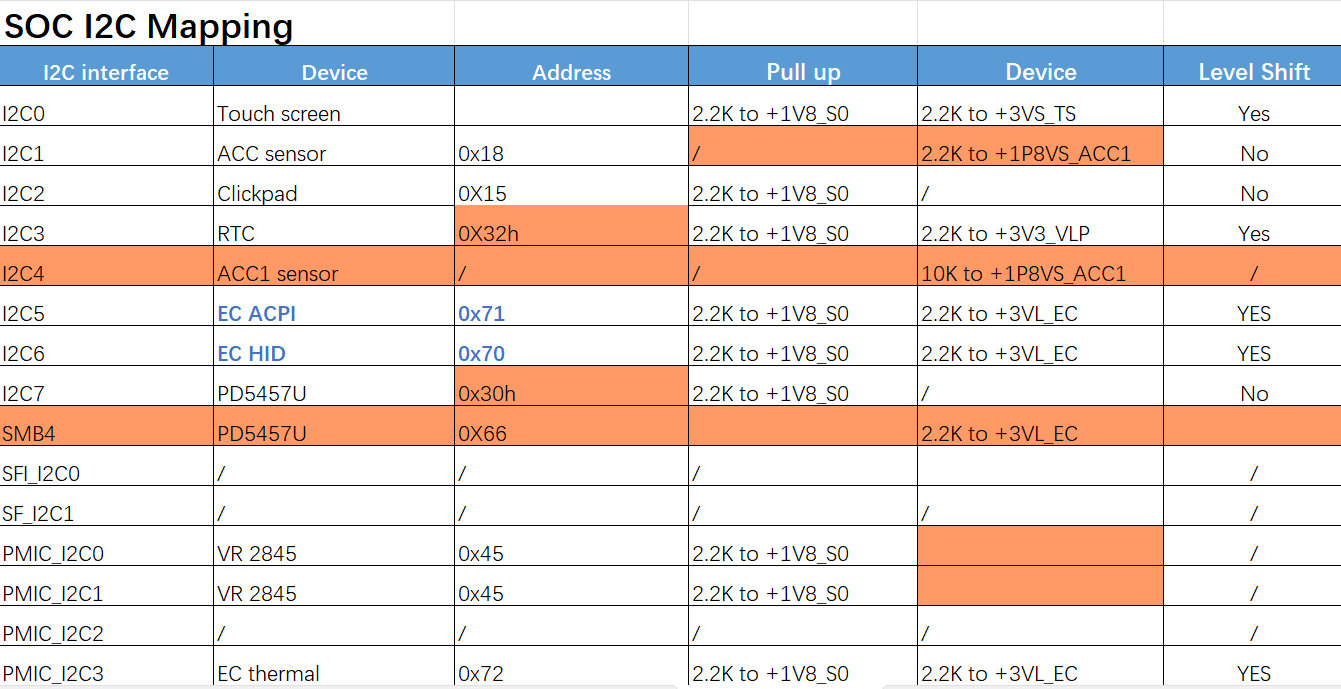The height and width of the screenshot is (689, 1341).
Task: Click the blue EC ACPI cell
Action: [334, 306]
